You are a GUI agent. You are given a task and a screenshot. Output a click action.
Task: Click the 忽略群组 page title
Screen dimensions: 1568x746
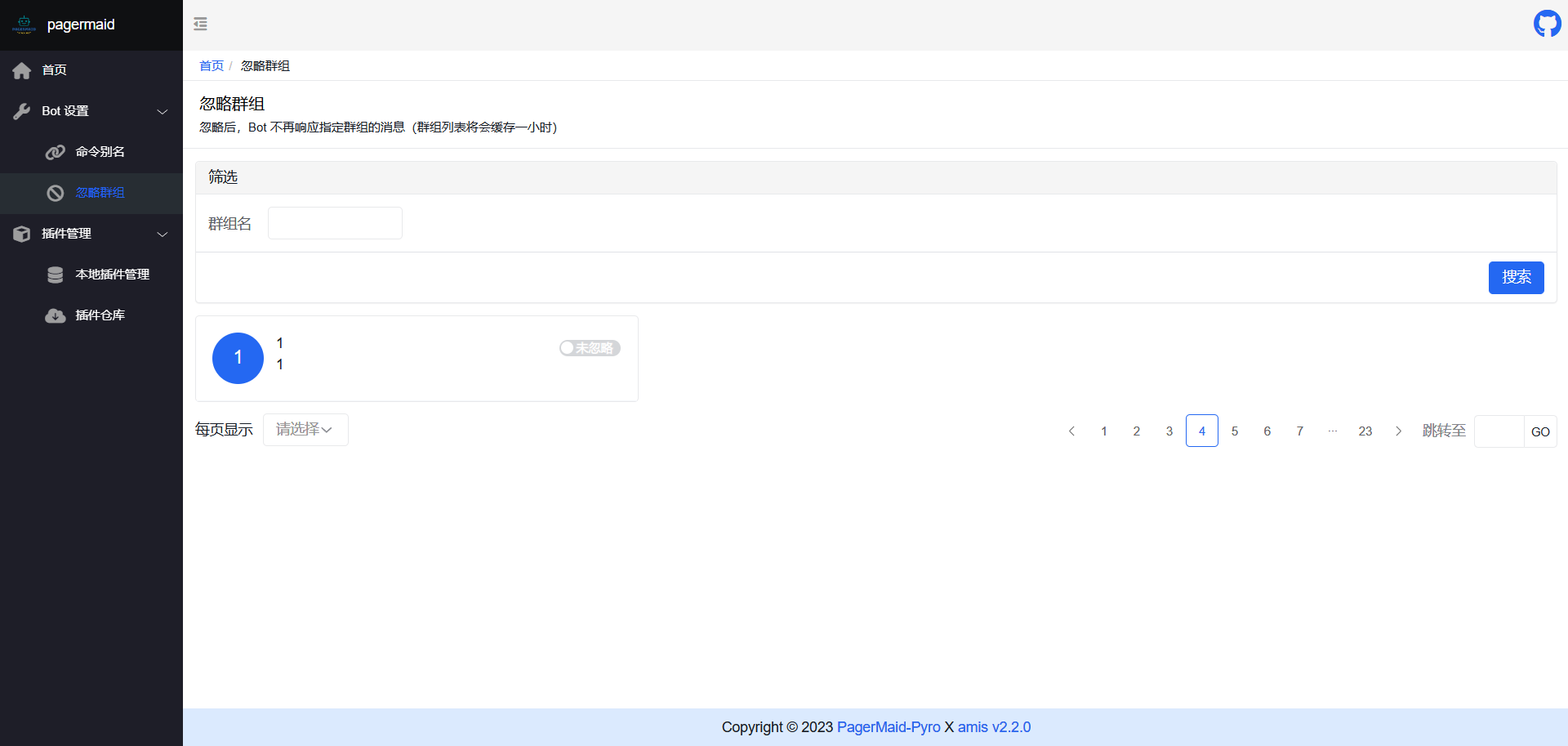pyautogui.click(x=232, y=104)
